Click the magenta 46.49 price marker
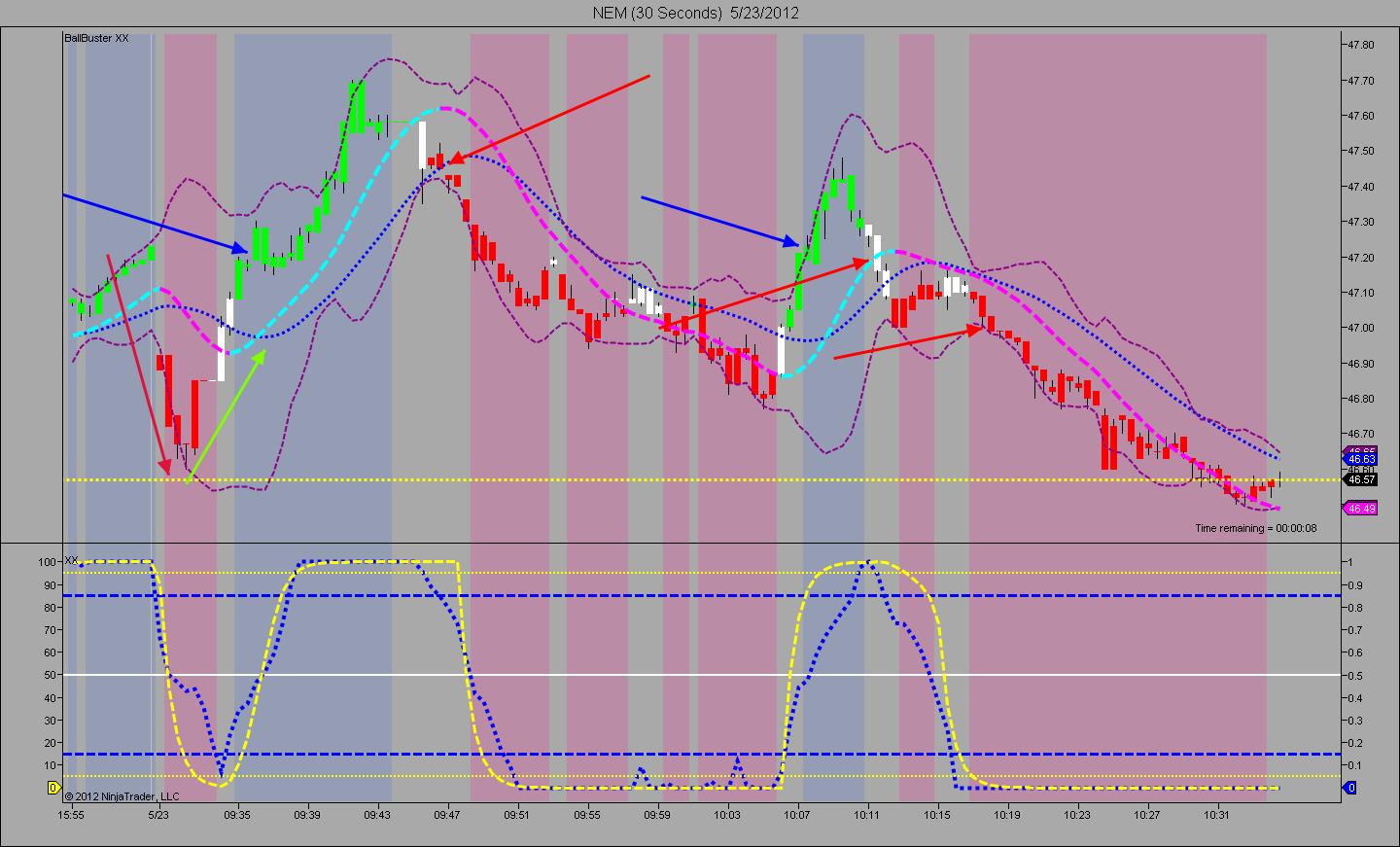The height and width of the screenshot is (847, 1400). [x=1360, y=509]
